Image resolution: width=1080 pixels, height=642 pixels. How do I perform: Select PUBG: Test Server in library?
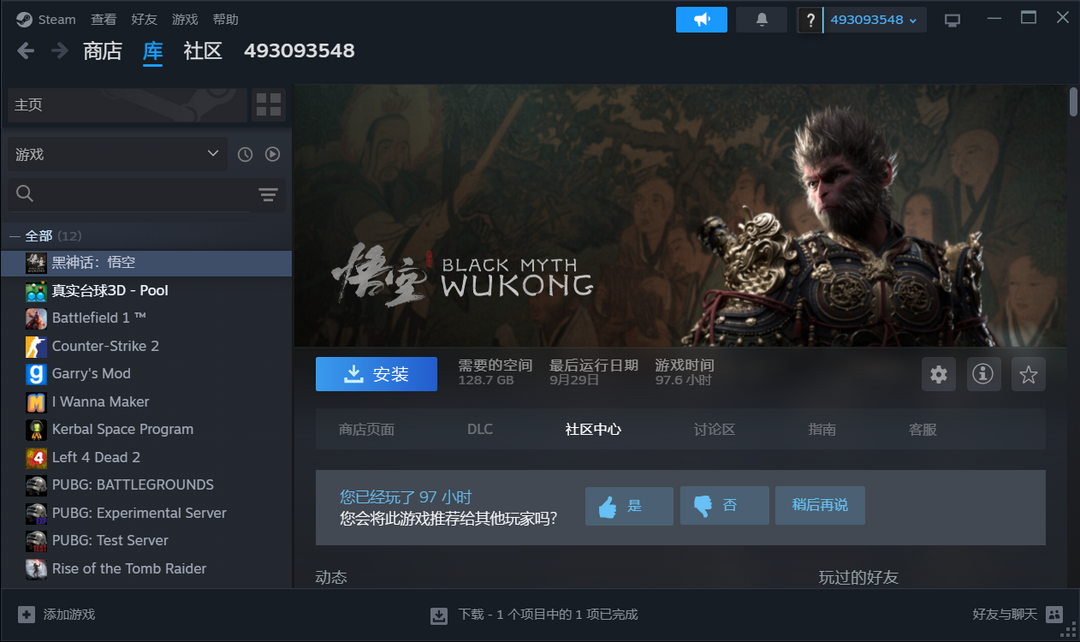[x=147, y=541]
